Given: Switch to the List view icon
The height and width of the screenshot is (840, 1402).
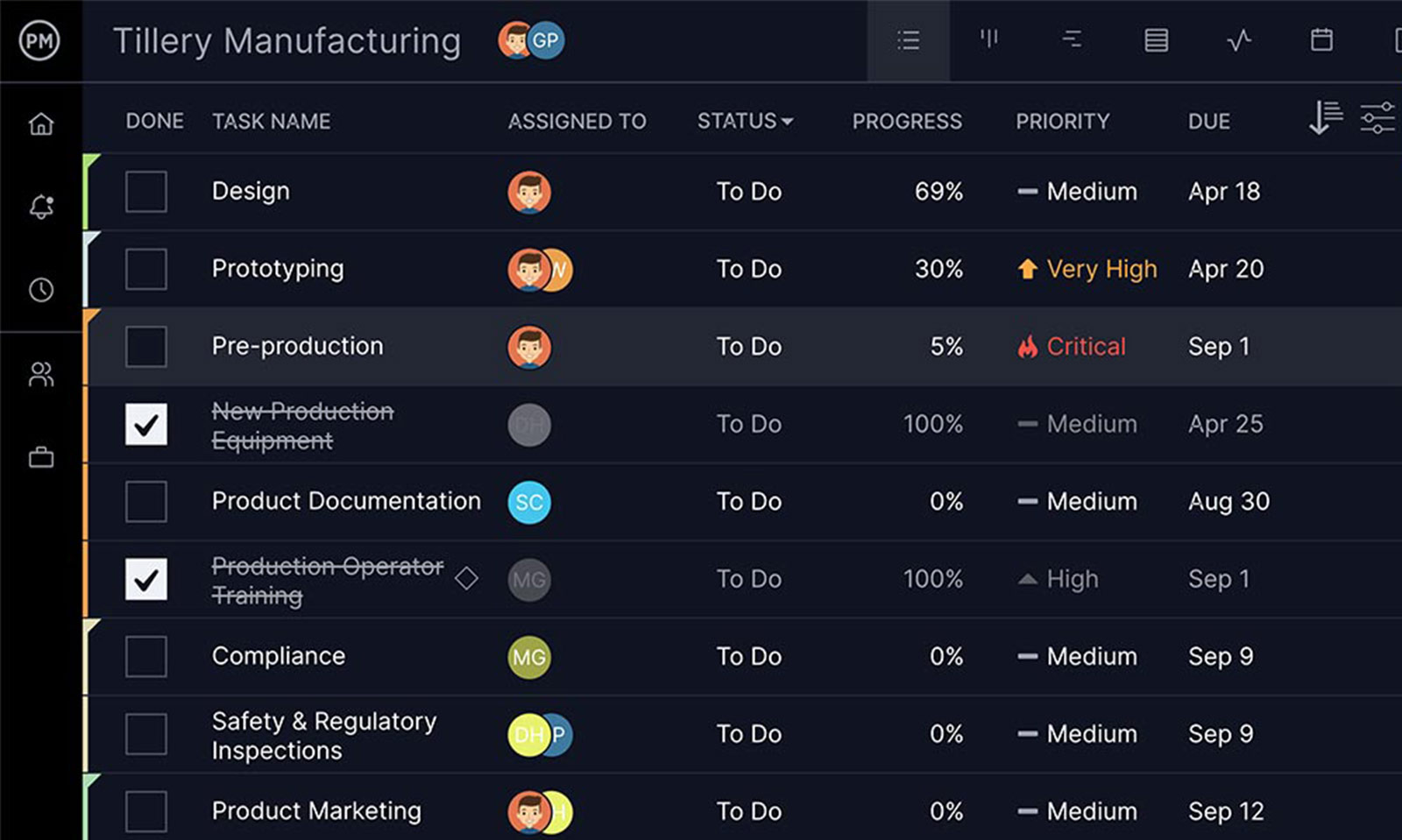Looking at the screenshot, I should [x=908, y=40].
